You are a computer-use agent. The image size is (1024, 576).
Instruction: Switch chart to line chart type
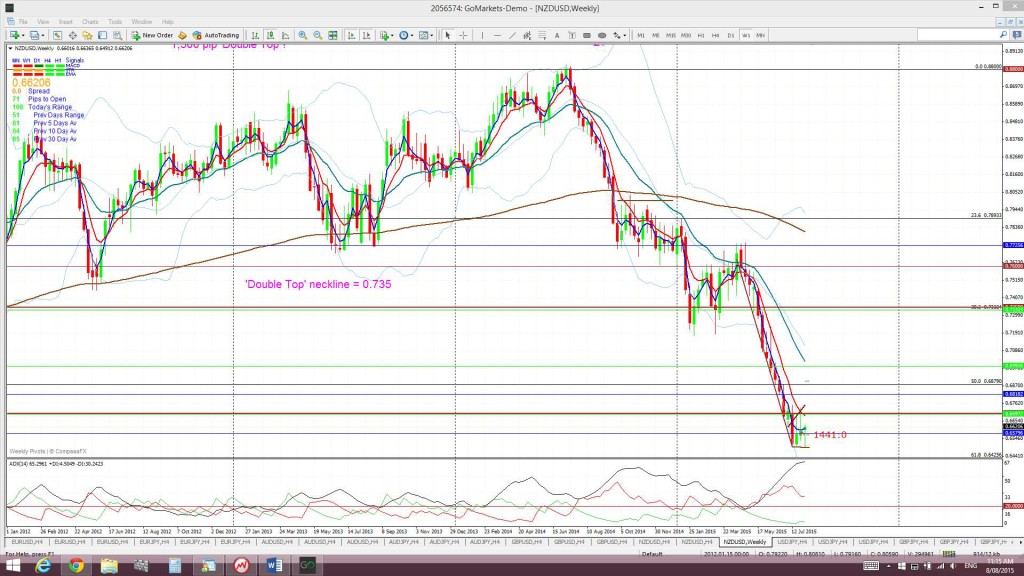(x=285, y=35)
